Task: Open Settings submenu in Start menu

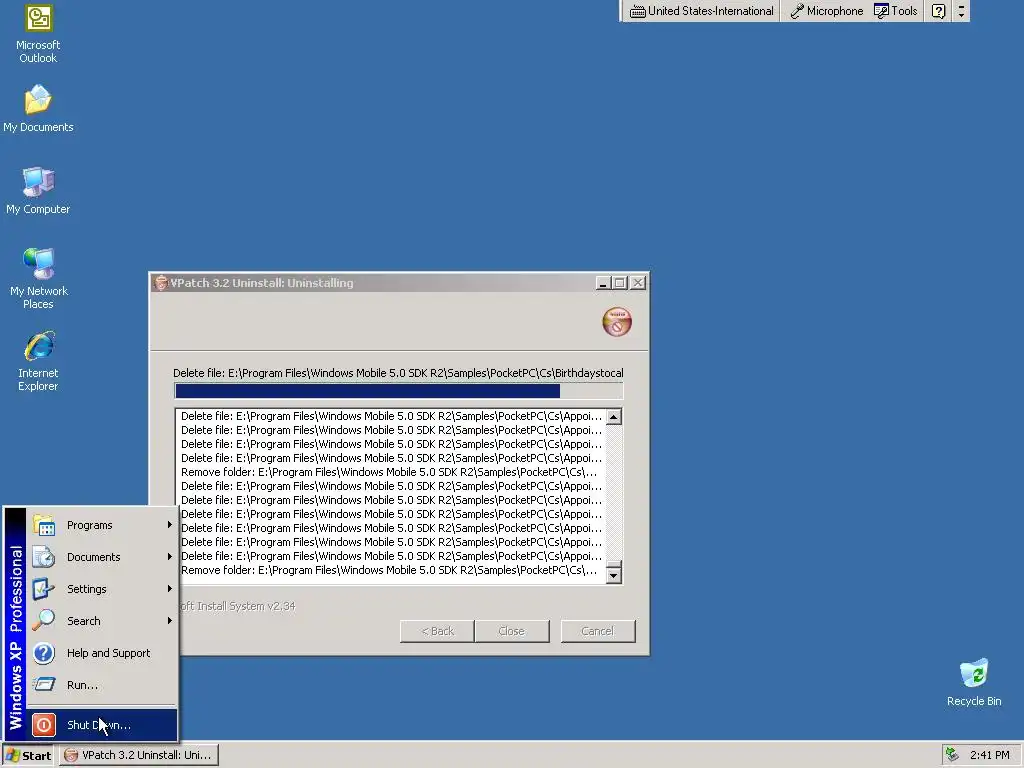Action: click(x=101, y=589)
